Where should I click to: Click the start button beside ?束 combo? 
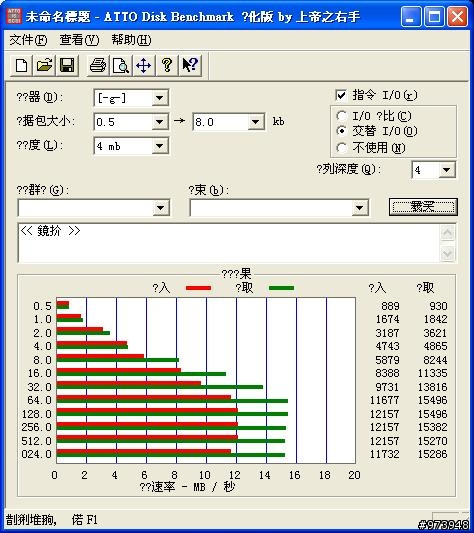(x=423, y=207)
